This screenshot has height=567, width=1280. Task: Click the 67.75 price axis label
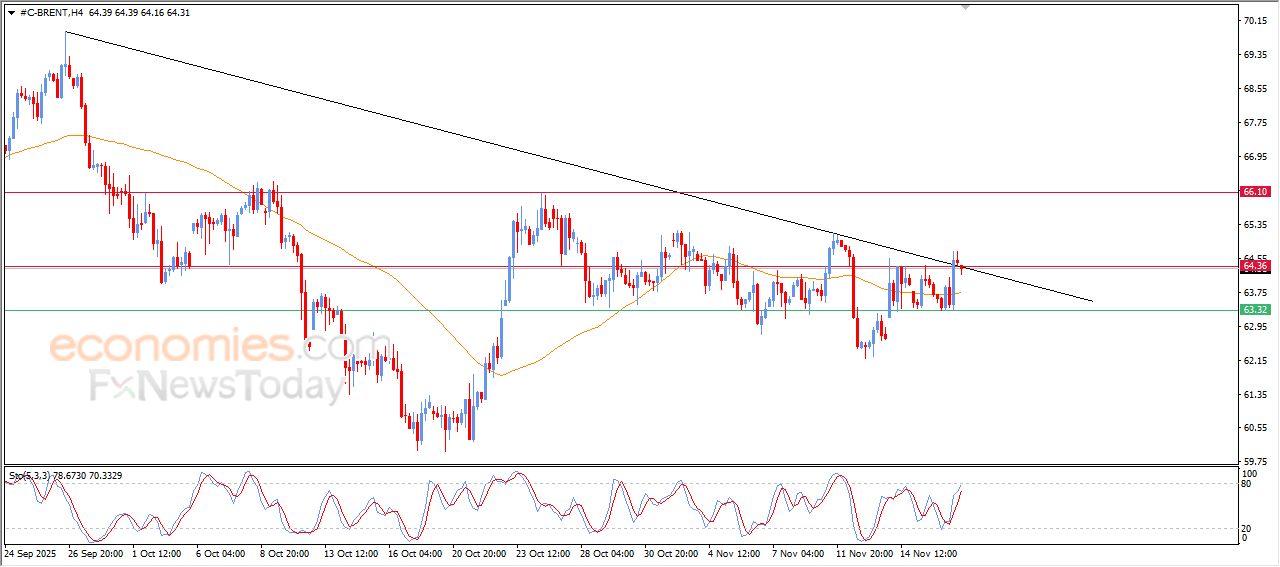[x=1254, y=122]
